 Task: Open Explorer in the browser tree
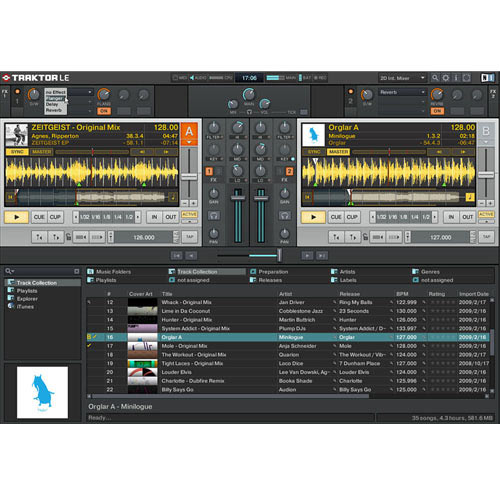pyautogui.click(x=27, y=299)
